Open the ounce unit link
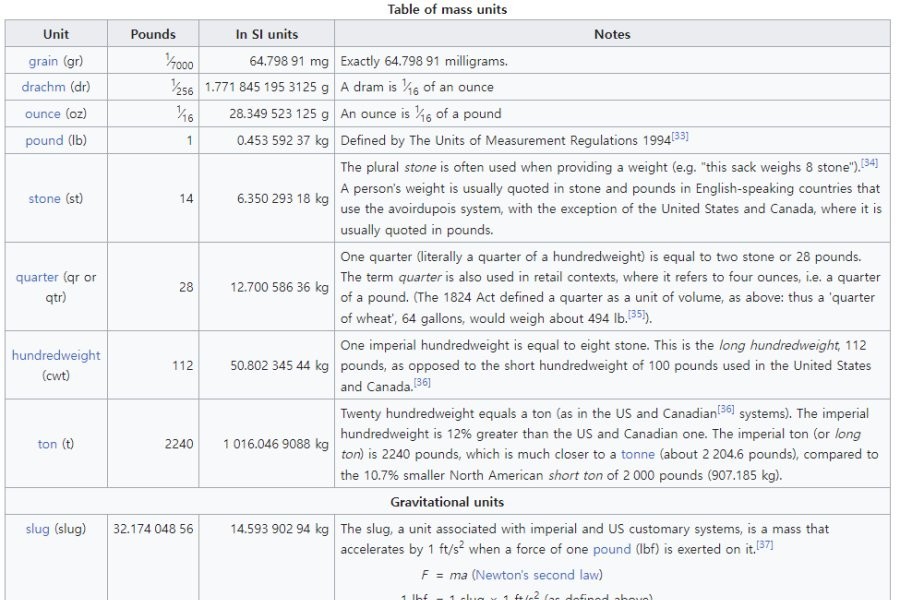Viewport: 900px width, 600px height. point(43,114)
